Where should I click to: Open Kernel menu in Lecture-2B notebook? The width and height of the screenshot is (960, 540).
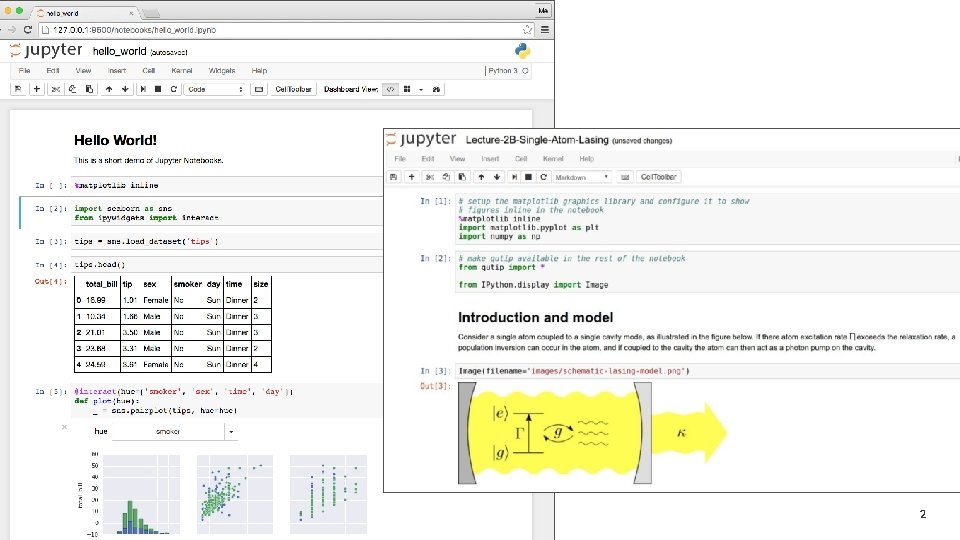click(x=553, y=159)
